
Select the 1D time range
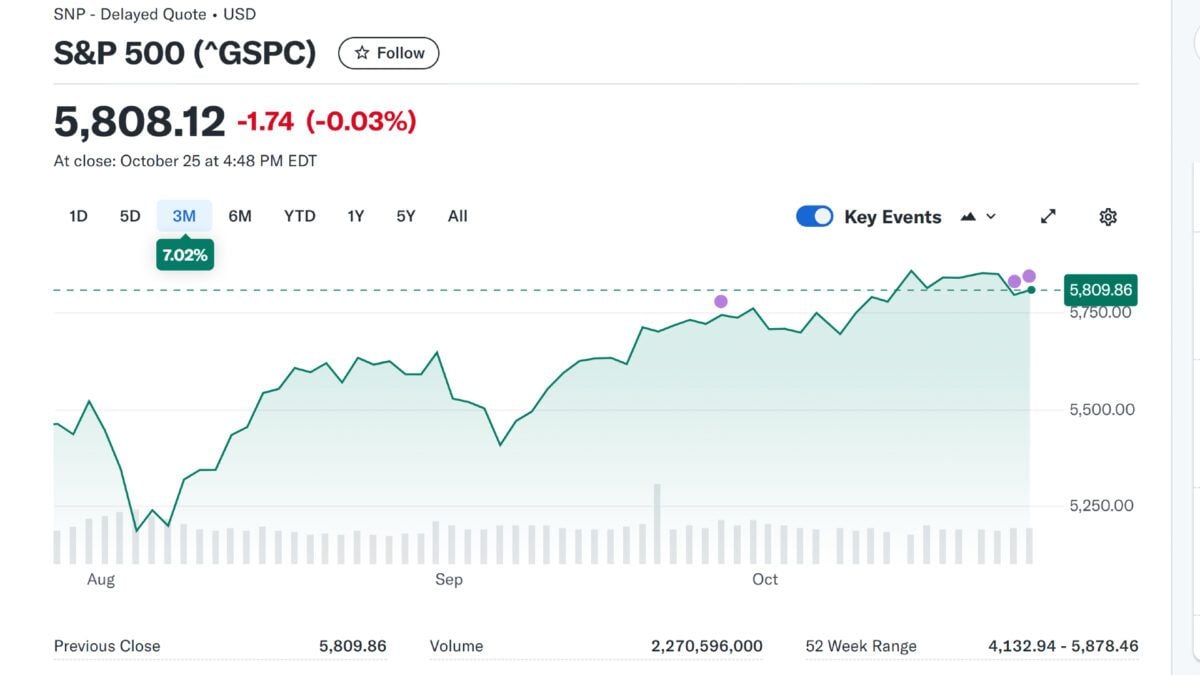[78, 216]
